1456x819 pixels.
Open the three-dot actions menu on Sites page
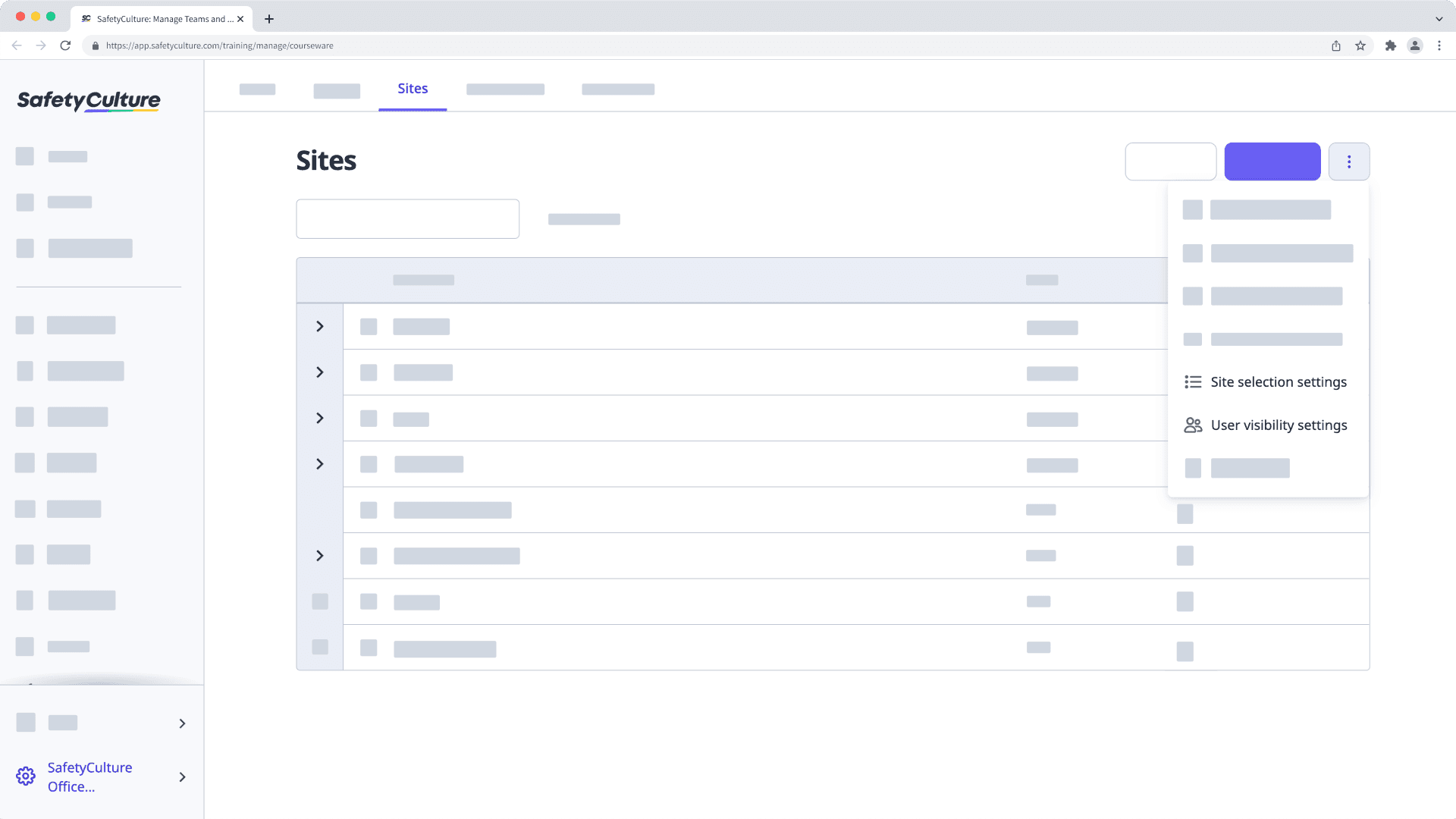click(x=1349, y=161)
